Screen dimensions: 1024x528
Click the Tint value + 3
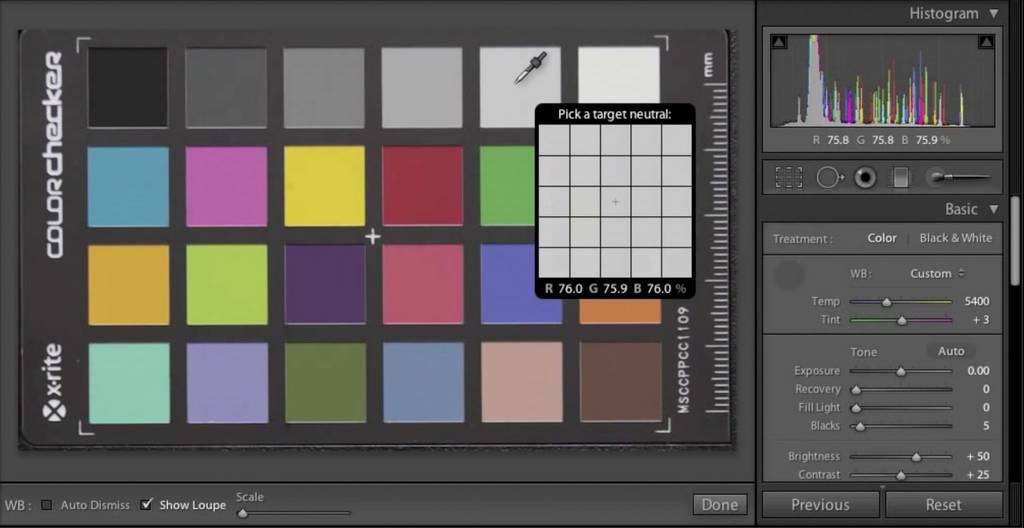[980, 320]
